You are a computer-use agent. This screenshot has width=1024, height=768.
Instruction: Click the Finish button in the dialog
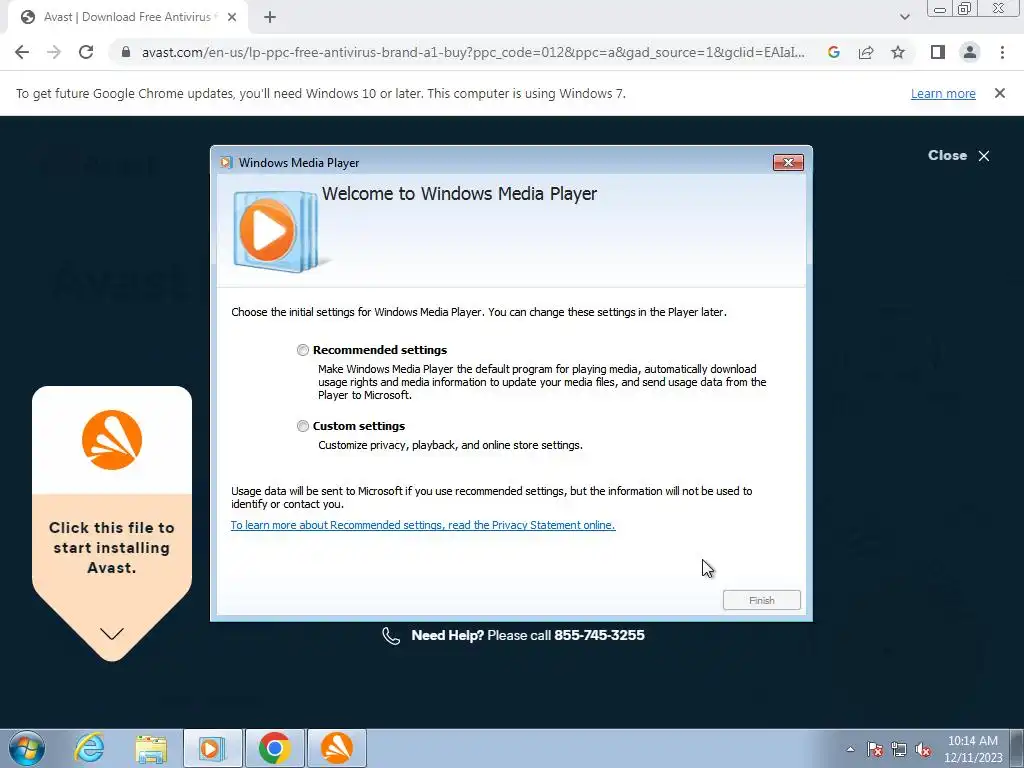point(761,600)
